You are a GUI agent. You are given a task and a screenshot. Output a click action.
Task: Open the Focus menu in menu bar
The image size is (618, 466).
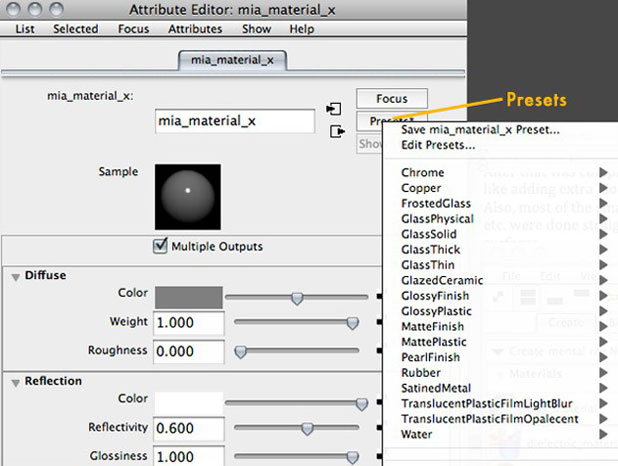point(134,29)
